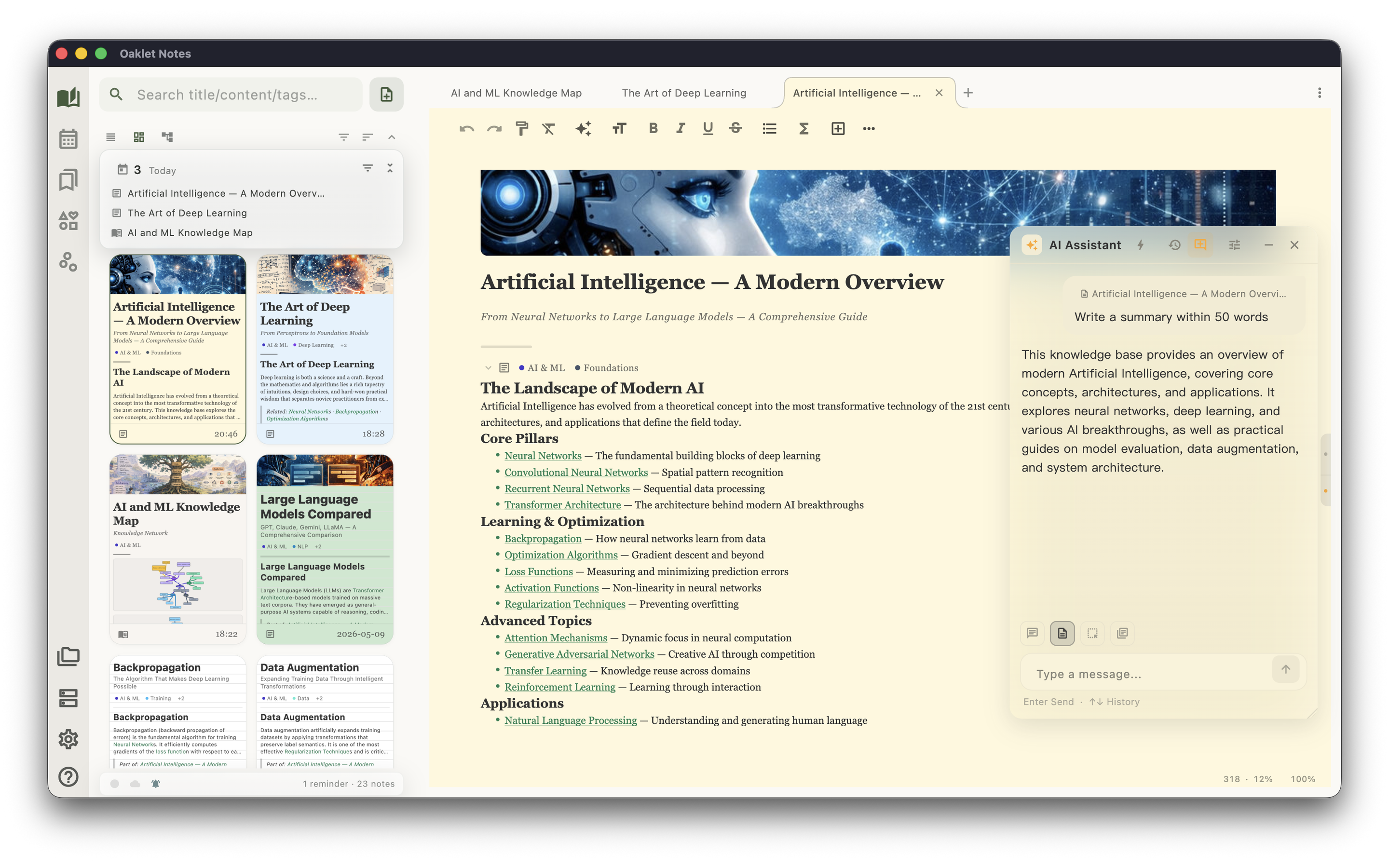Select the selection context mode button
Viewport: 1389px width, 868px height.
click(x=1092, y=633)
